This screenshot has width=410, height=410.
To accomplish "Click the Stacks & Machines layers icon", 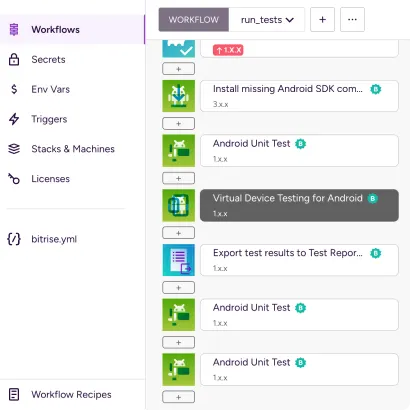I will coord(14,149).
